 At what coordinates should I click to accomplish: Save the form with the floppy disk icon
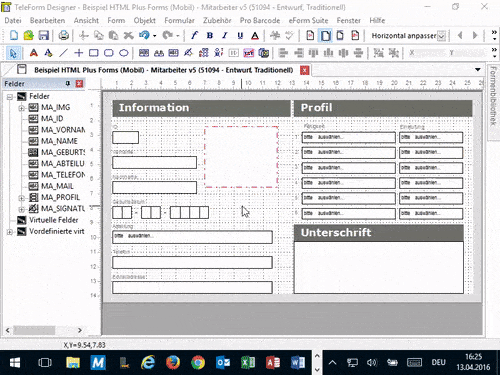[44, 35]
